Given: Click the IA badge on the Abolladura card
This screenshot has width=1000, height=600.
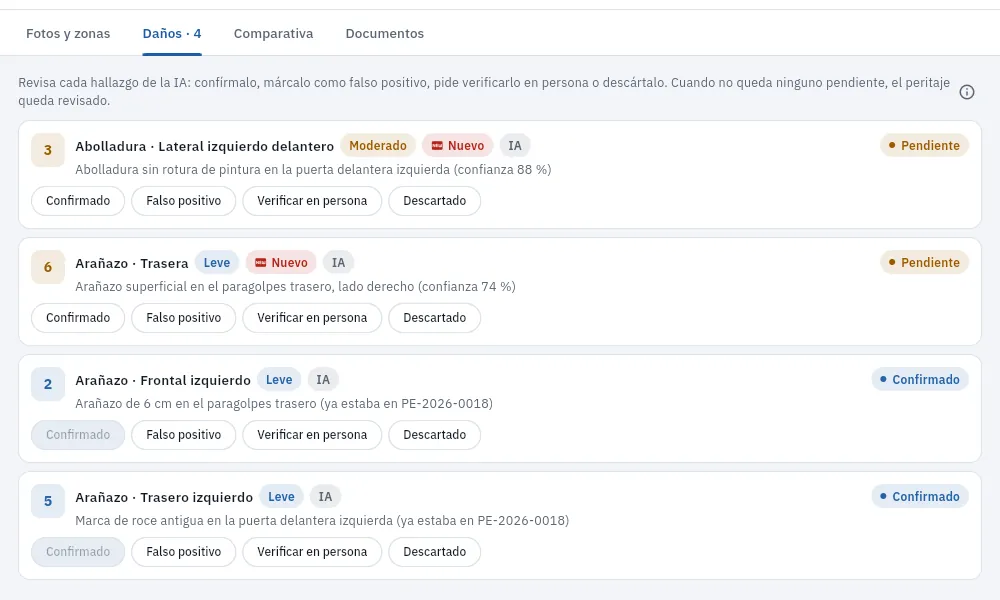Looking at the screenshot, I should tap(515, 146).
